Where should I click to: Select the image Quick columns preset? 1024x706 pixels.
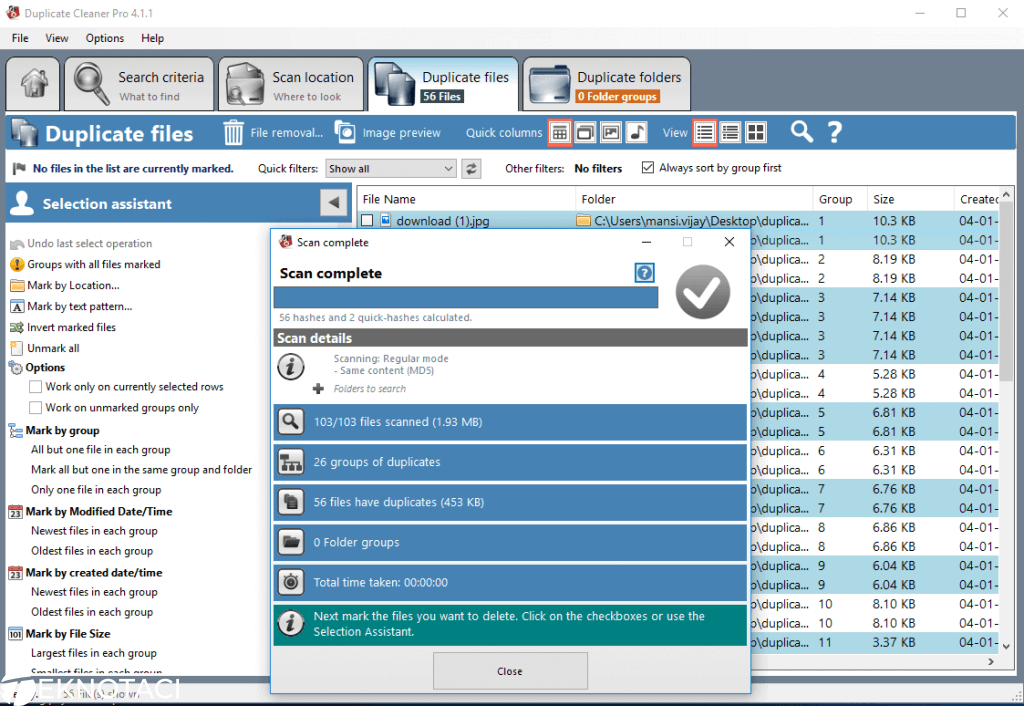click(611, 133)
